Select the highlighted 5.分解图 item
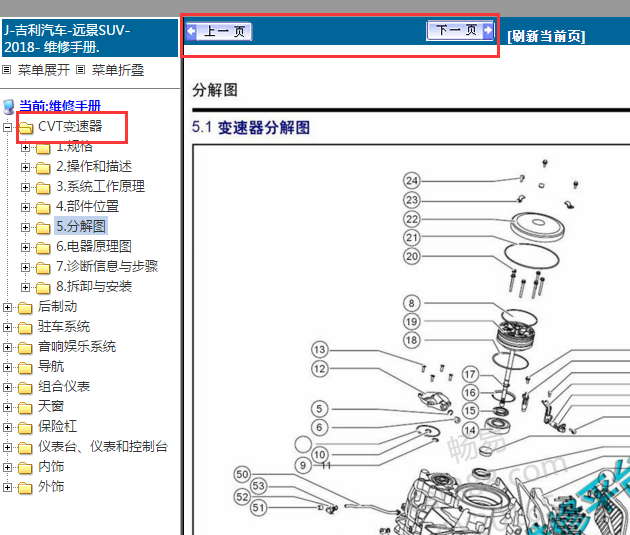630x535 pixels. click(x=81, y=226)
